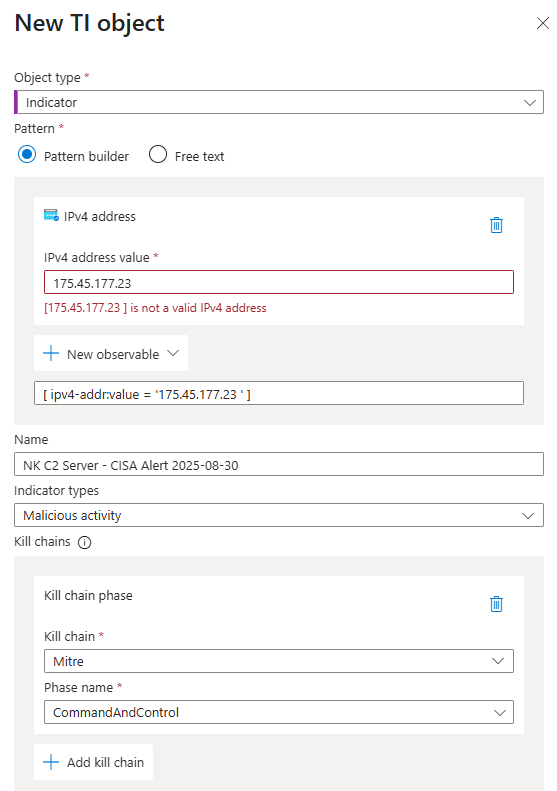The width and height of the screenshot is (557, 791).
Task: Click the Name field with NK C2 Server
Action: [x=279, y=464]
